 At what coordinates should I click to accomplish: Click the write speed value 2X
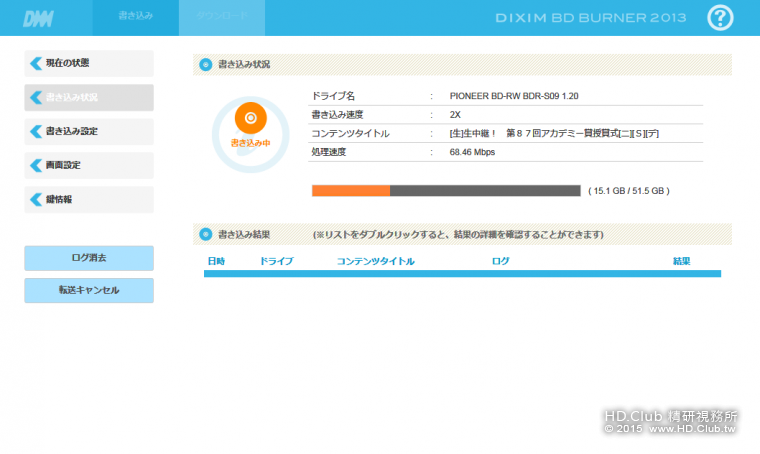pos(455,115)
